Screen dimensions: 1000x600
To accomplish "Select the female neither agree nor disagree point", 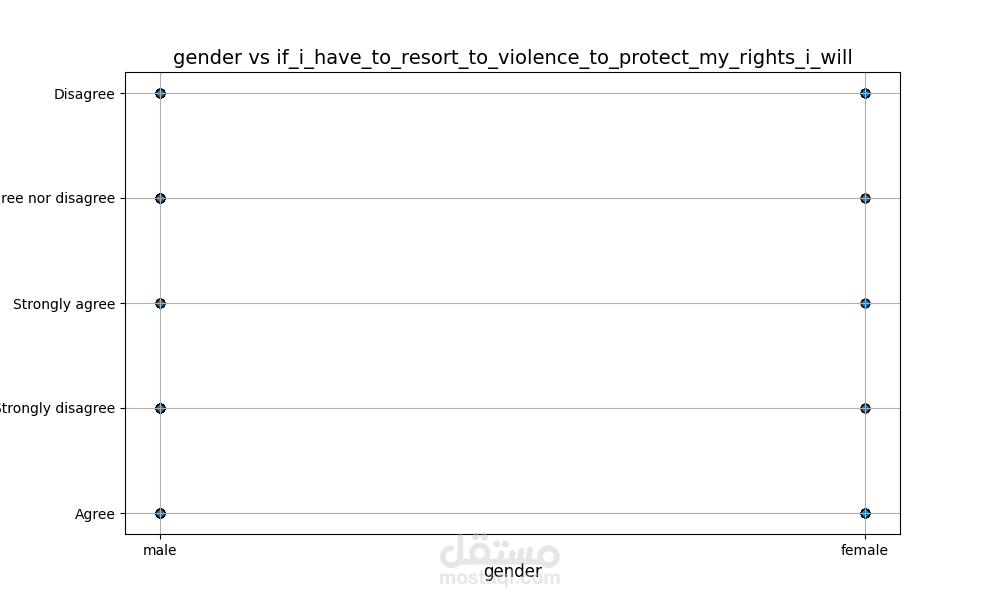I will pyautogui.click(x=865, y=198).
